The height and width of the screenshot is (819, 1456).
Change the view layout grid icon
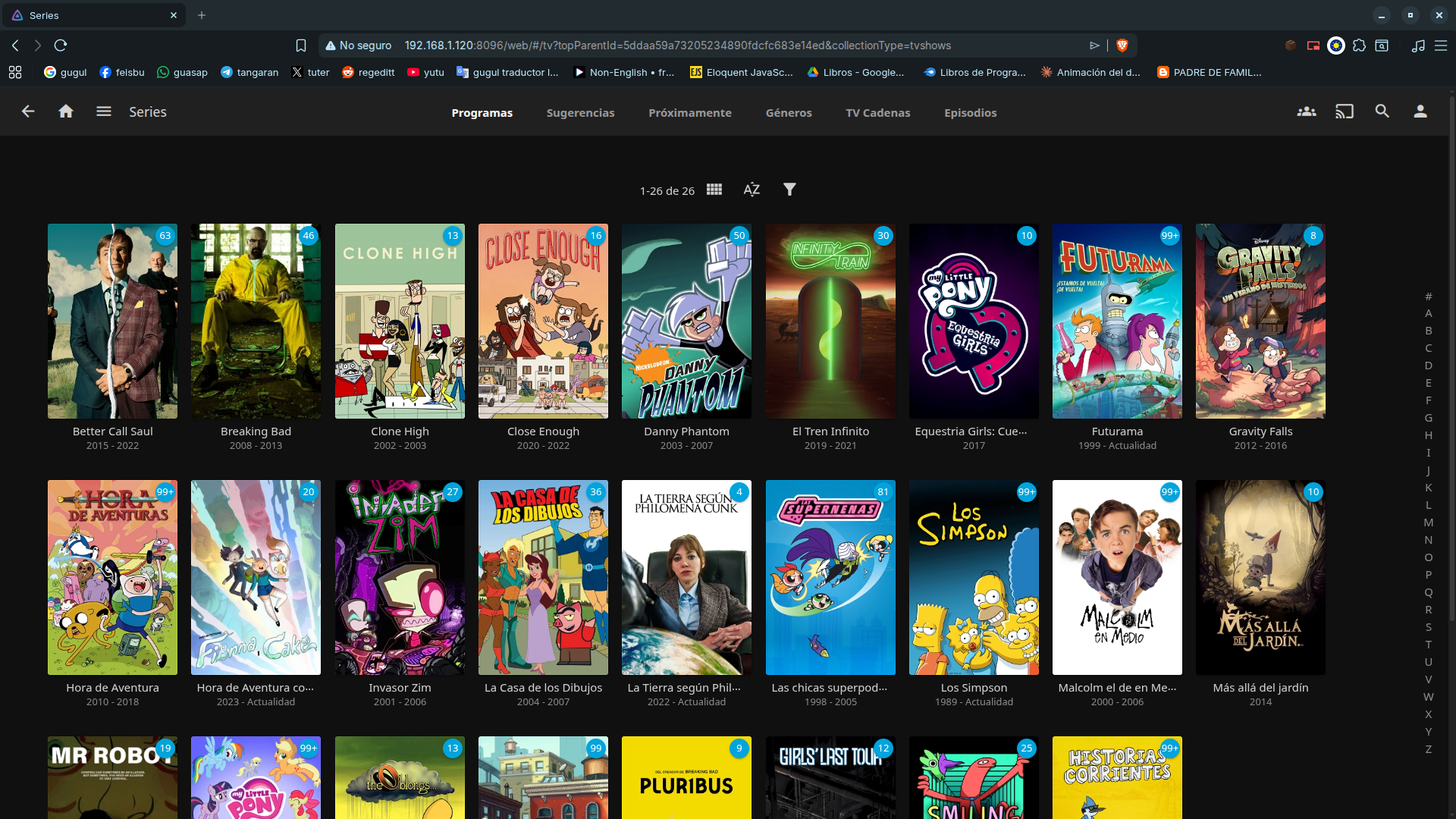coord(714,190)
